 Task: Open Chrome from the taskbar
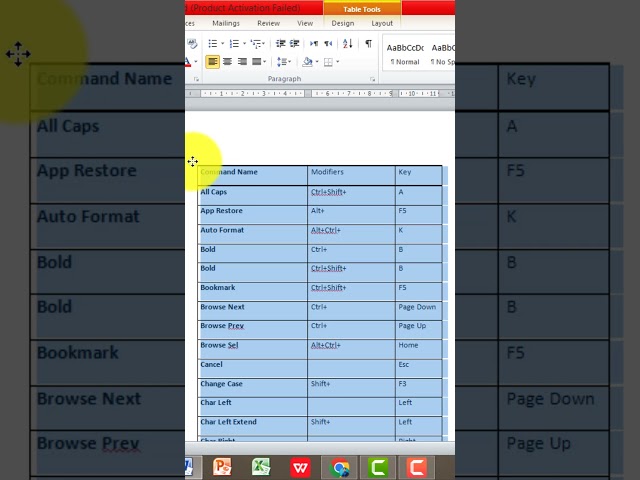[340, 467]
